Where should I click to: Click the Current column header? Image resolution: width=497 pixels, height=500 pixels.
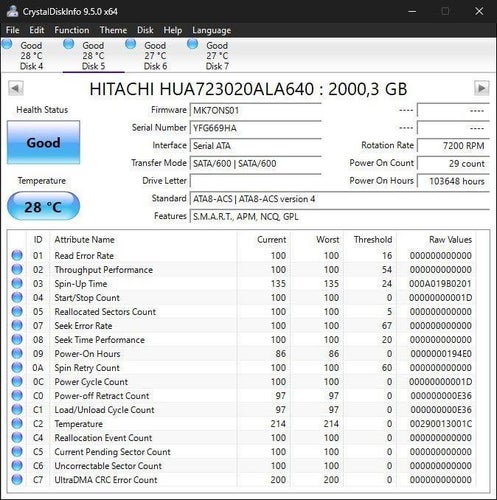271,239
